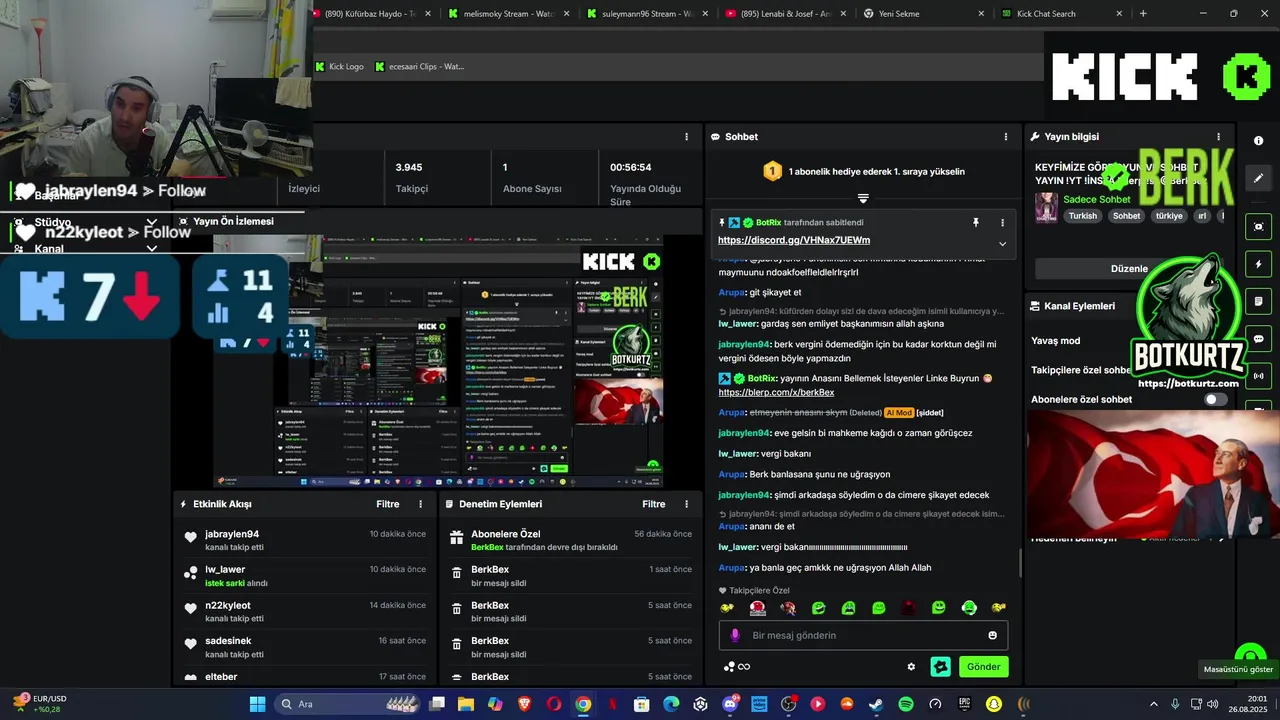Screen dimensions: 1280x720
Task: Open the blerp.com/x/berkBex link
Action: (776, 393)
